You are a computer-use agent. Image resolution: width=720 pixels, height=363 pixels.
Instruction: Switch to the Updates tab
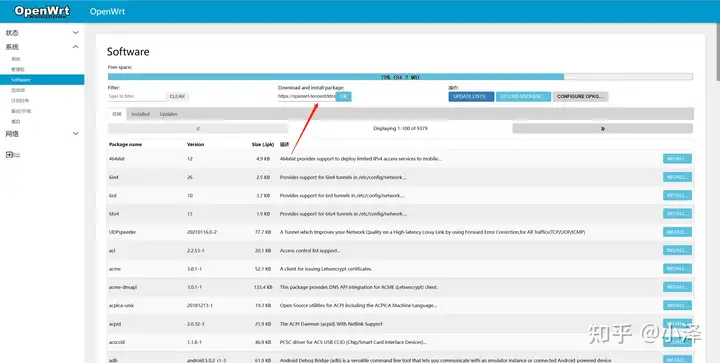pos(169,114)
